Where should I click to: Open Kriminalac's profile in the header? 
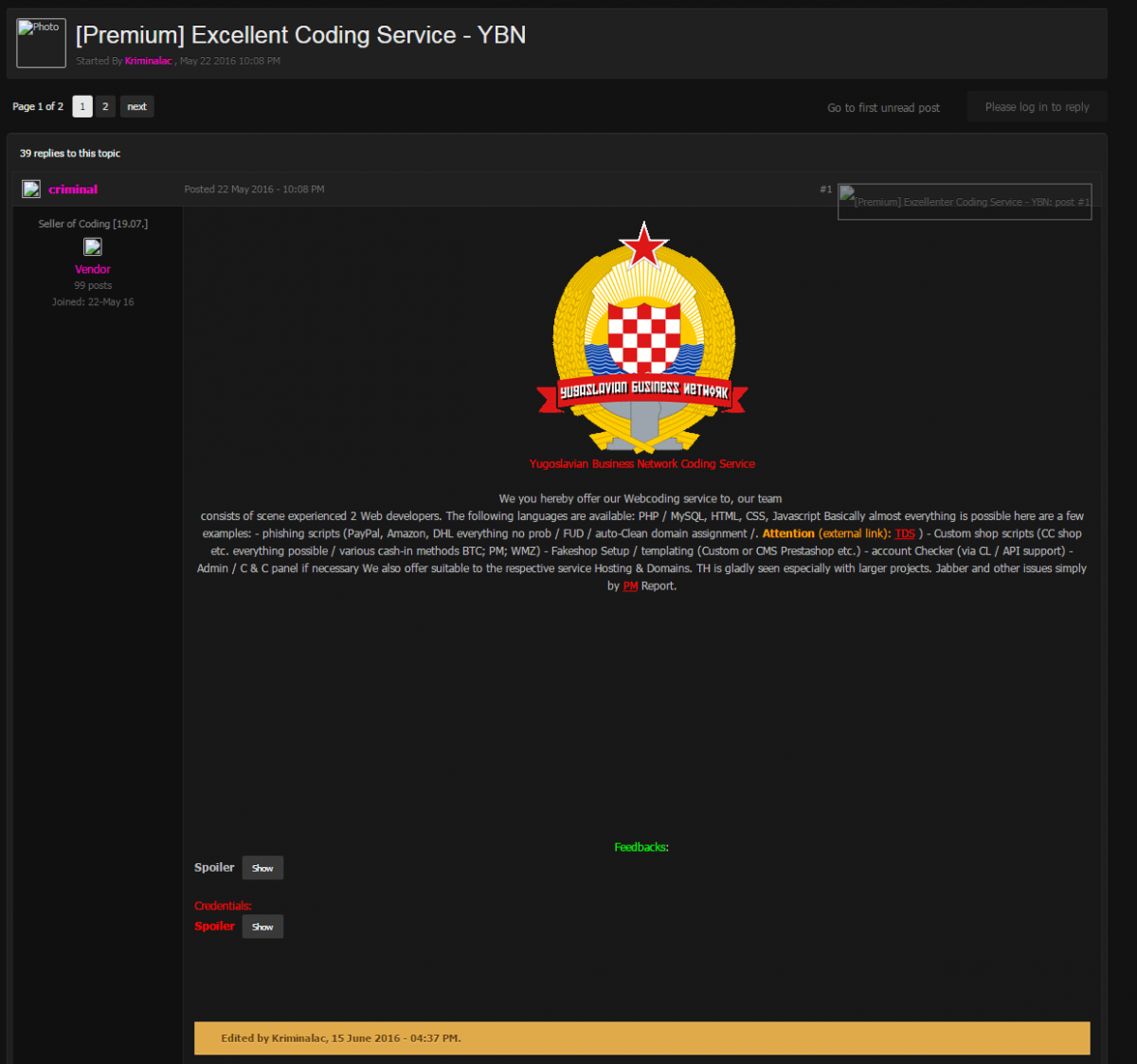click(x=149, y=61)
